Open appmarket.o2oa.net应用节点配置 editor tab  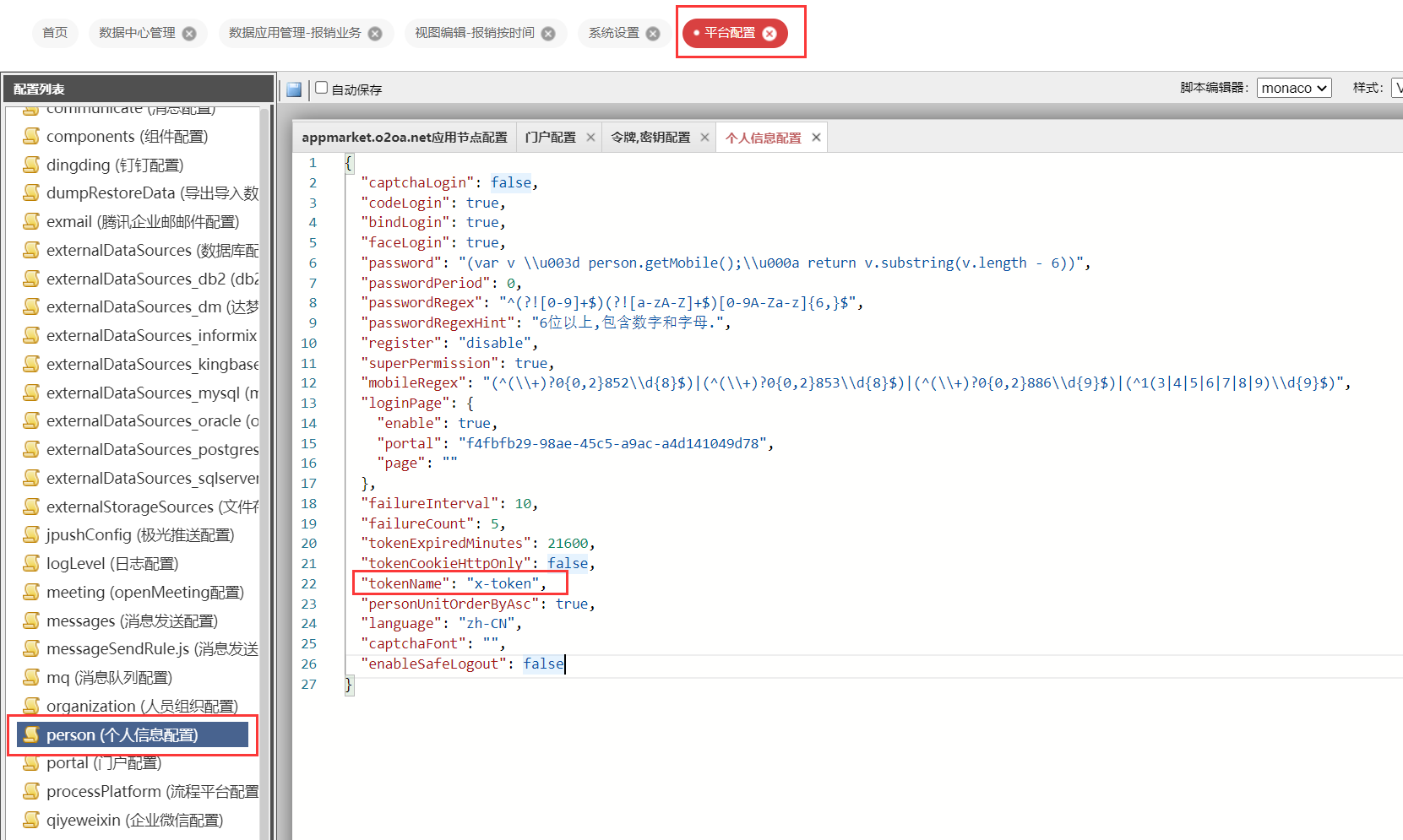tap(404, 138)
